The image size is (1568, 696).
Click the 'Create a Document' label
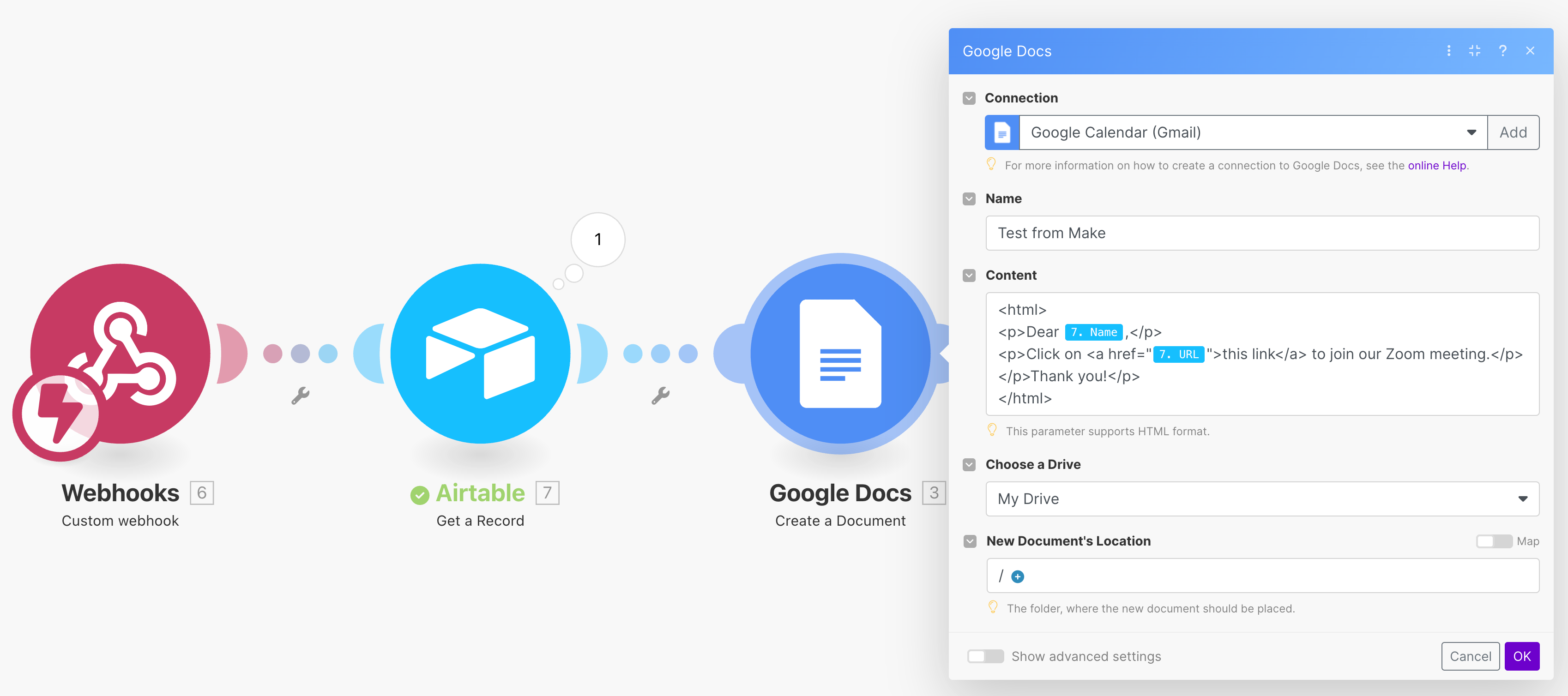click(x=840, y=521)
